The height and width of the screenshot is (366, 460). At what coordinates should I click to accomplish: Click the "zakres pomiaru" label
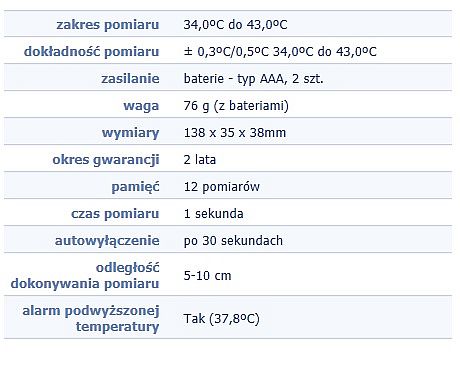(108, 25)
